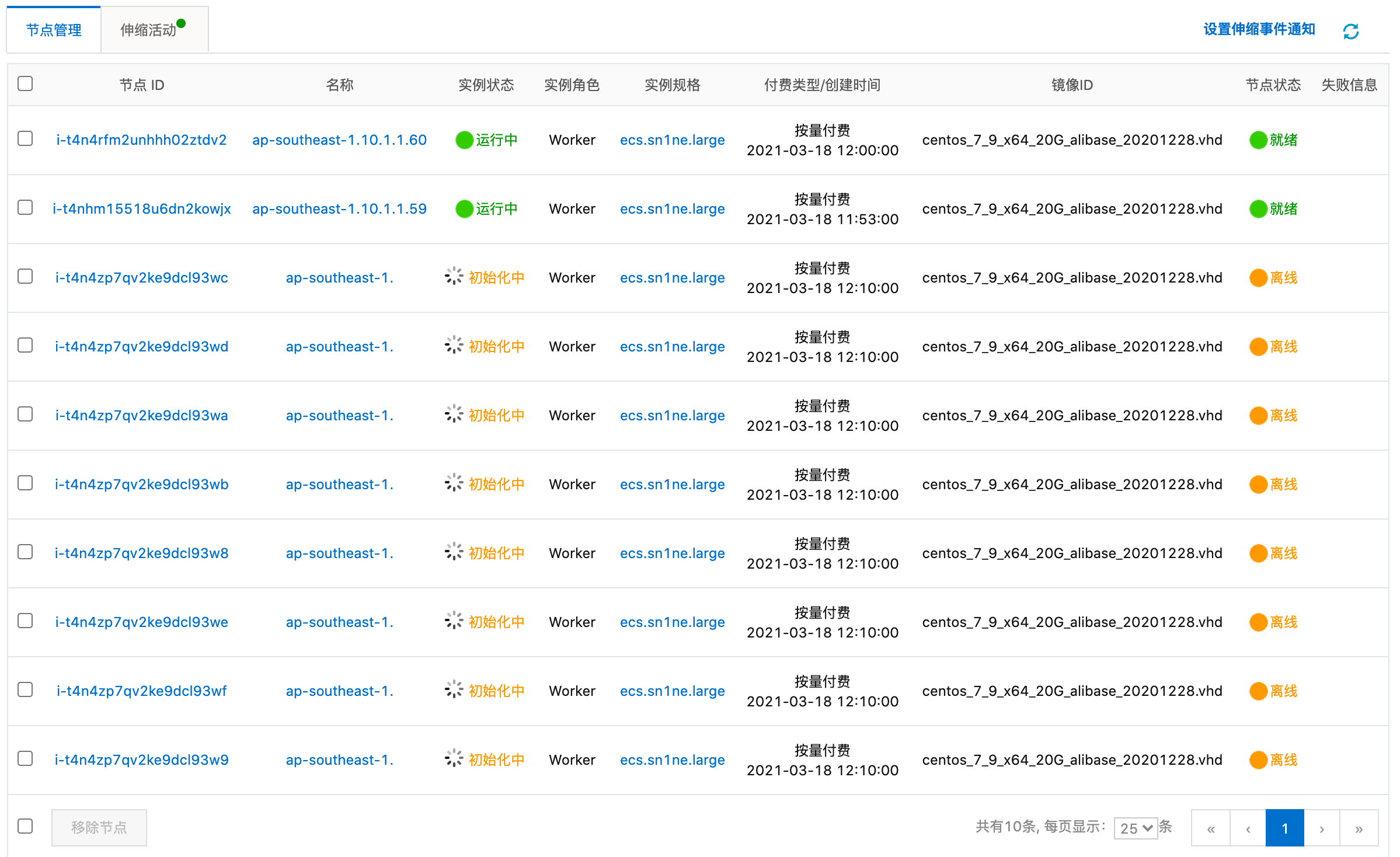Tick bottom checkbox beside 移除节点 button
This screenshot has width=1400, height=857.
(x=25, y=827)
